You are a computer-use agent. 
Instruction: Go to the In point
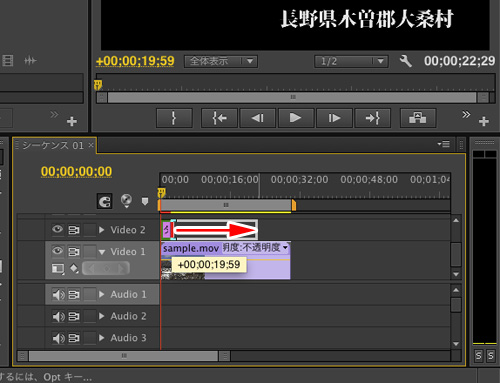[x=219, y=118]
